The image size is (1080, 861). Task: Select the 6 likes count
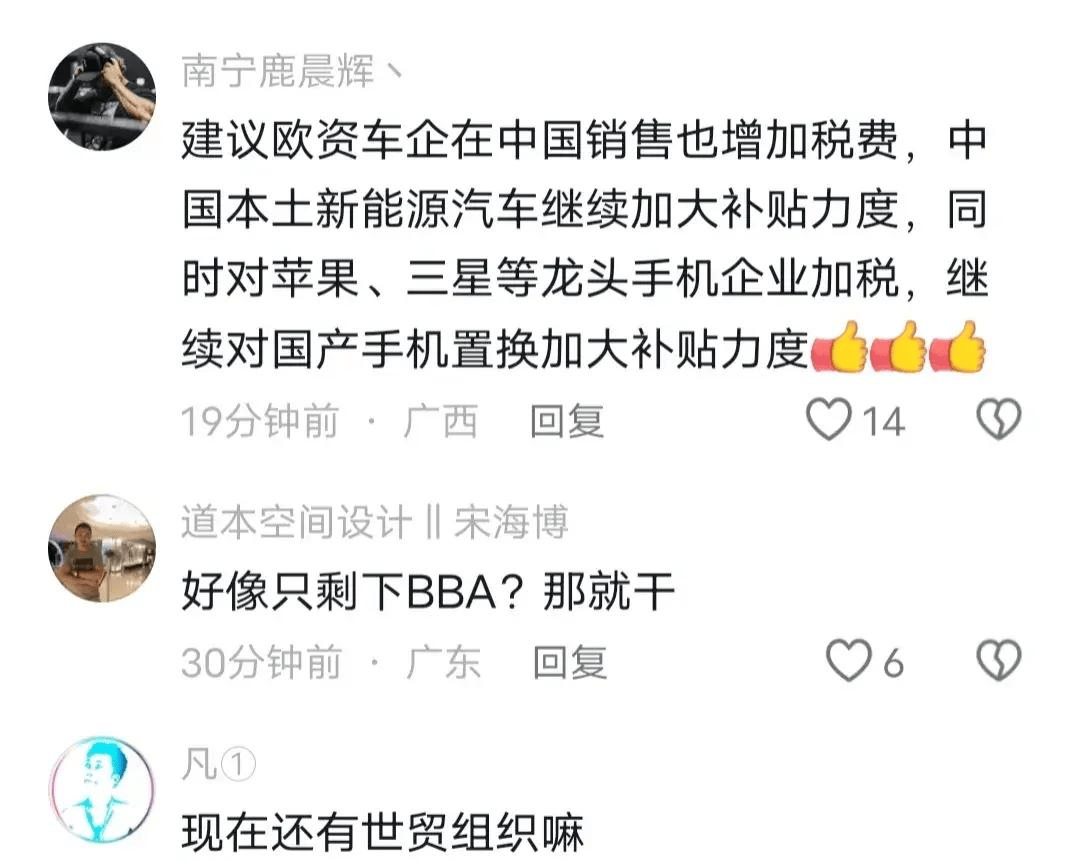[893, 663]
